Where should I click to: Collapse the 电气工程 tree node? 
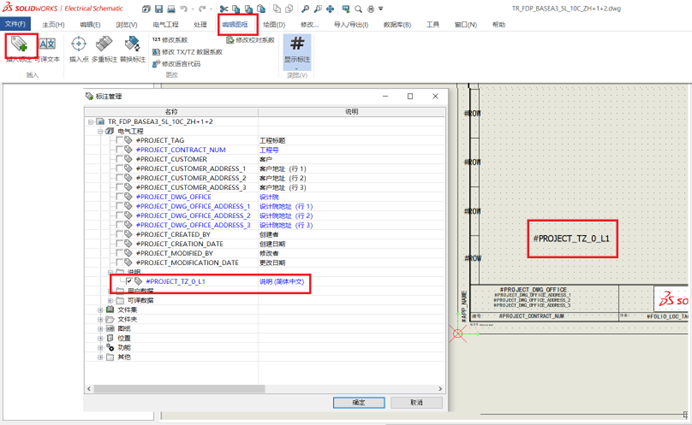coord(100,131)
